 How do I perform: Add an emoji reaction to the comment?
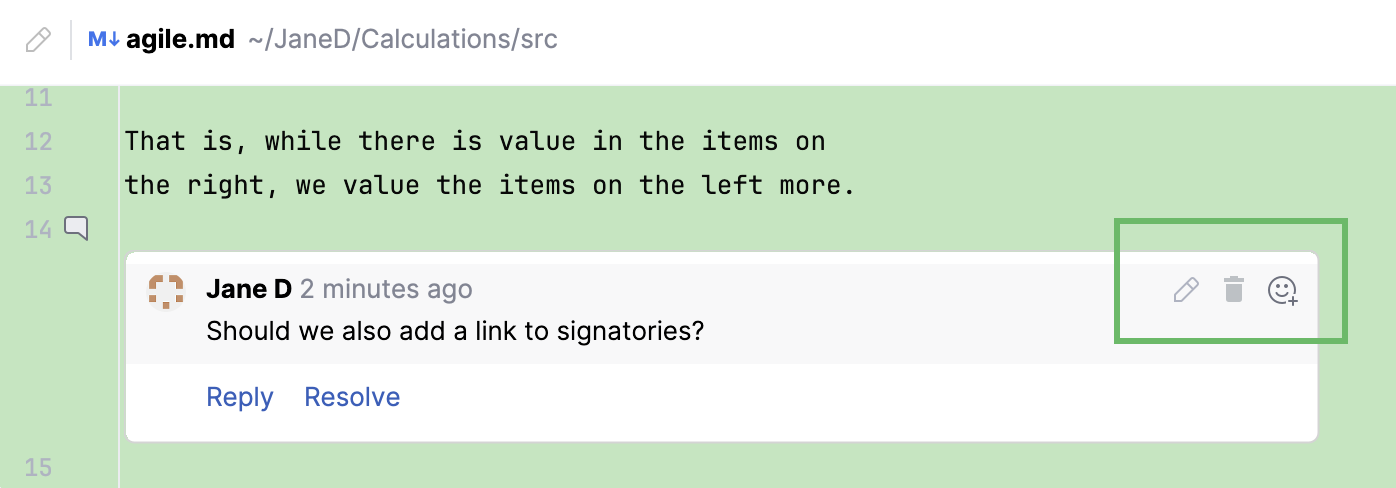[x=1282, y=291]
